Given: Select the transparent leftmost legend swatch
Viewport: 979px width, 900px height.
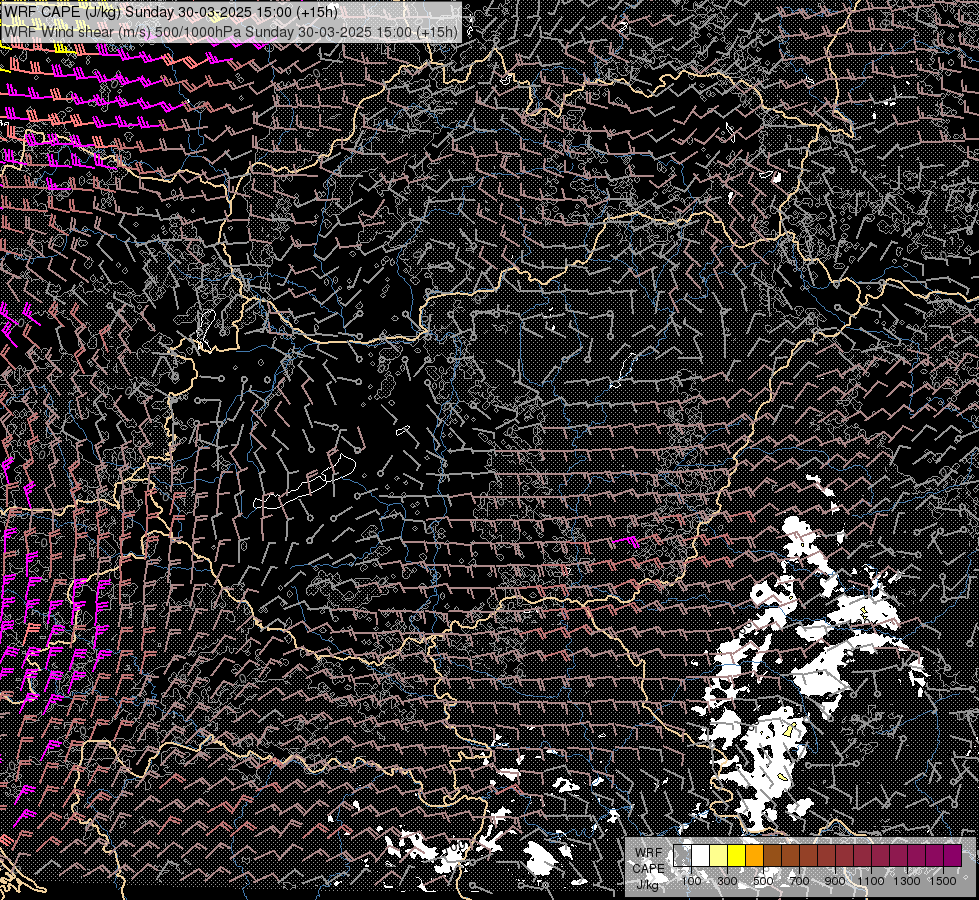Looking at the screenshot, I should (682, 856).
